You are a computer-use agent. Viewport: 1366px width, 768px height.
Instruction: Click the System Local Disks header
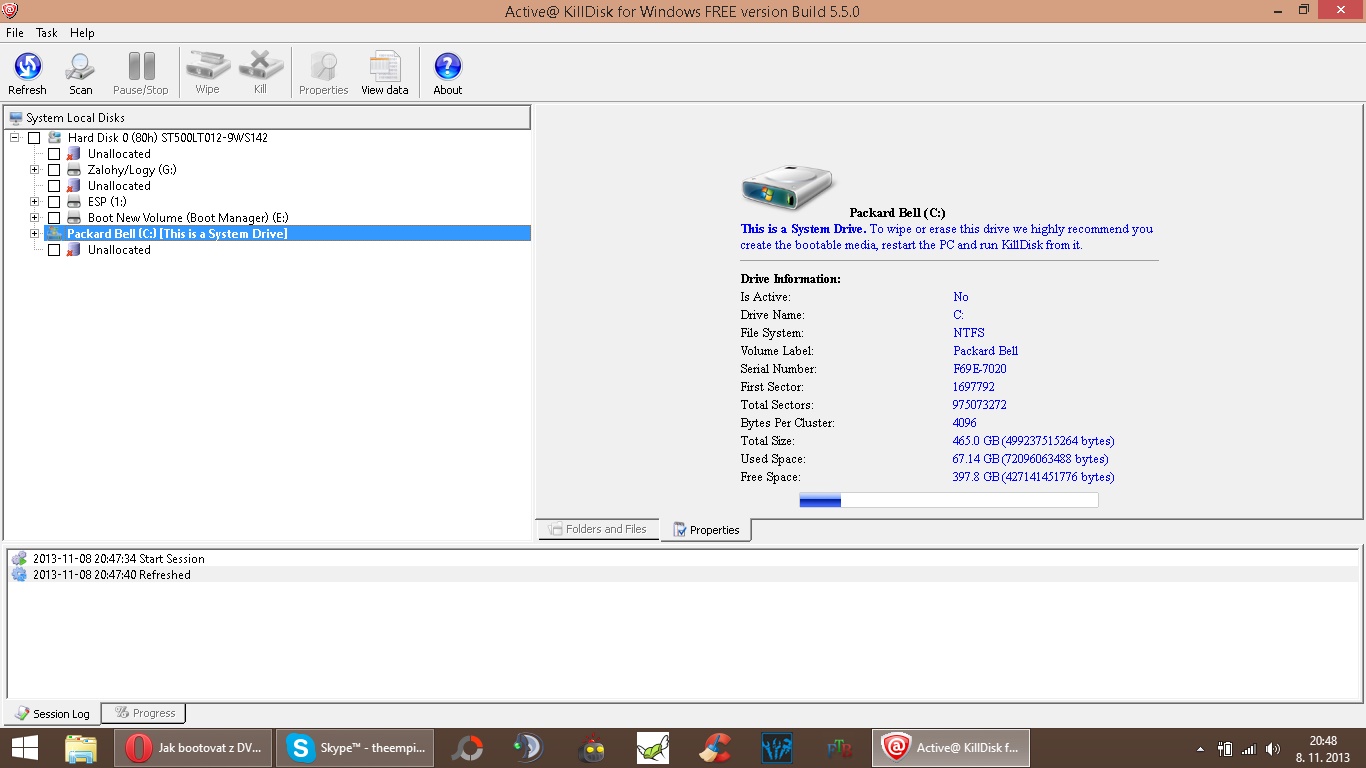(x=267, y=118)
